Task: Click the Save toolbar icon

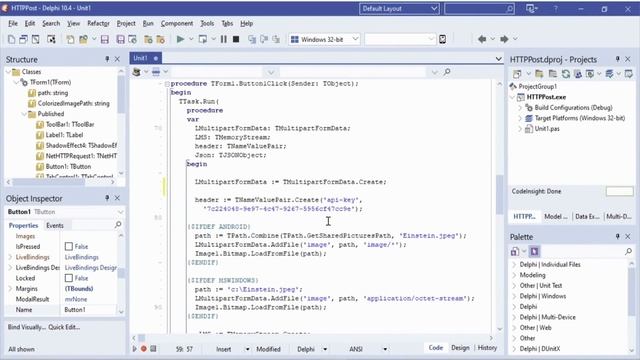Action: coord(104,39)
